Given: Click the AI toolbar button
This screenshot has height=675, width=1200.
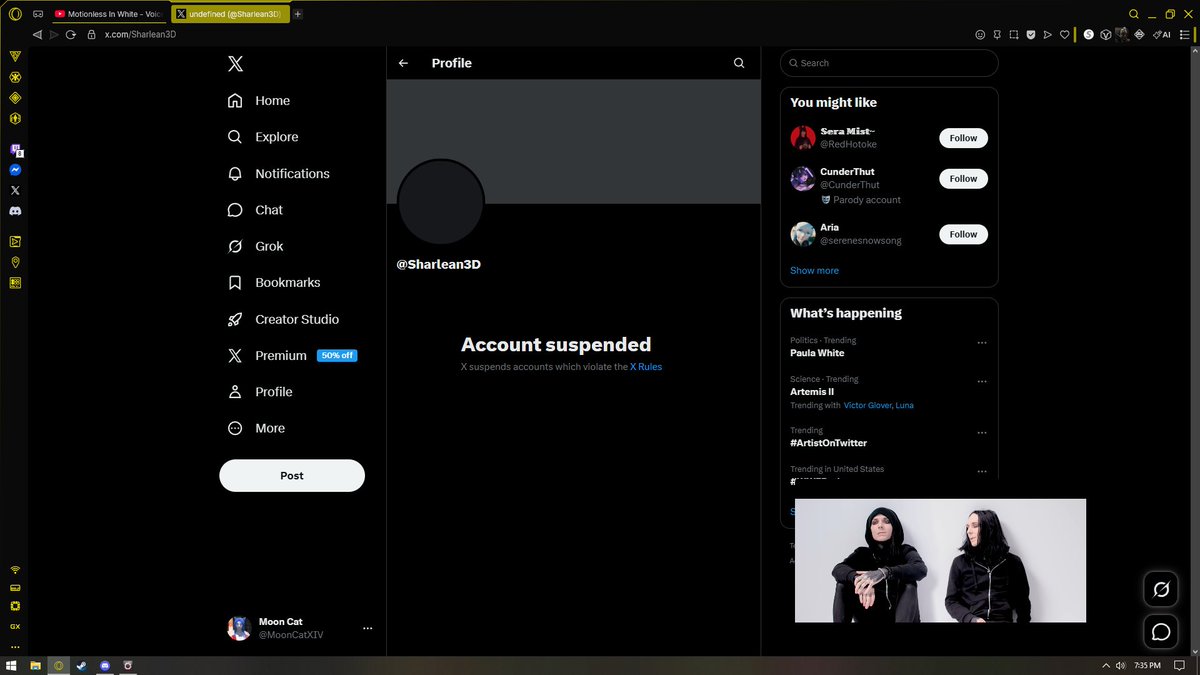Looking at the screenshot, I should [1162, 34].
